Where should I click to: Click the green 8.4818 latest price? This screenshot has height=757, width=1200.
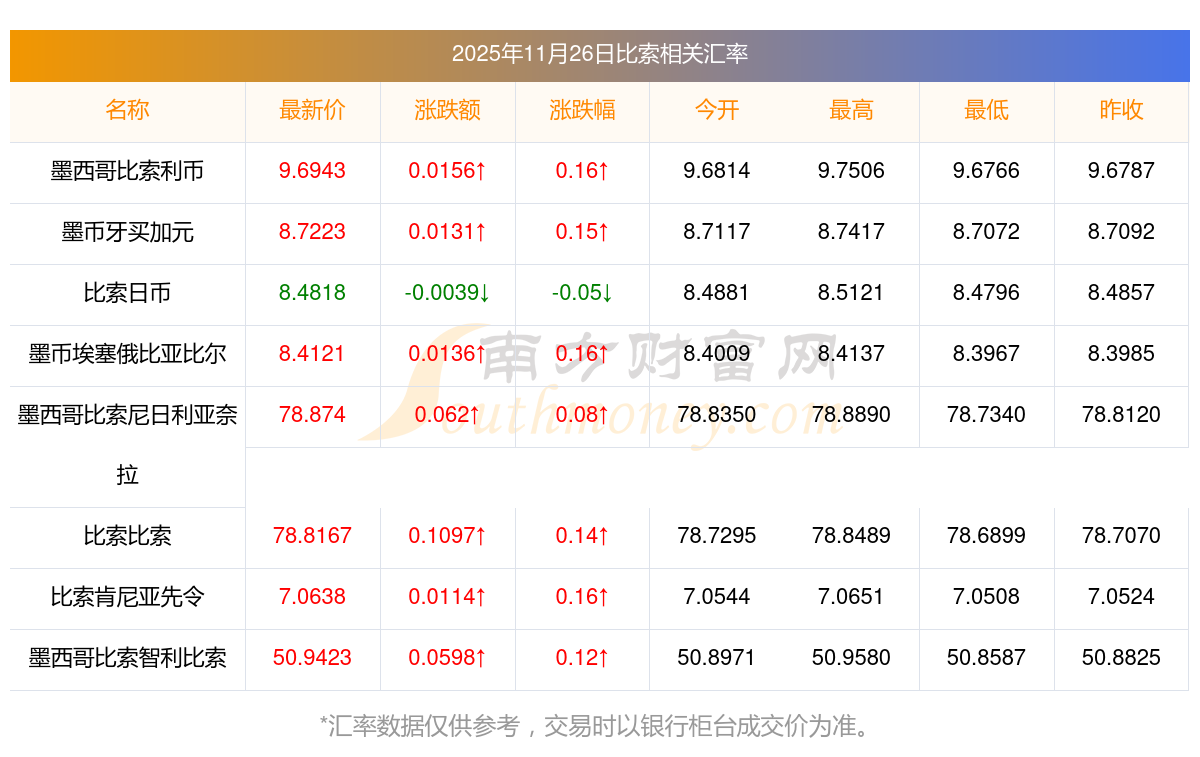[x=312, y=293]
